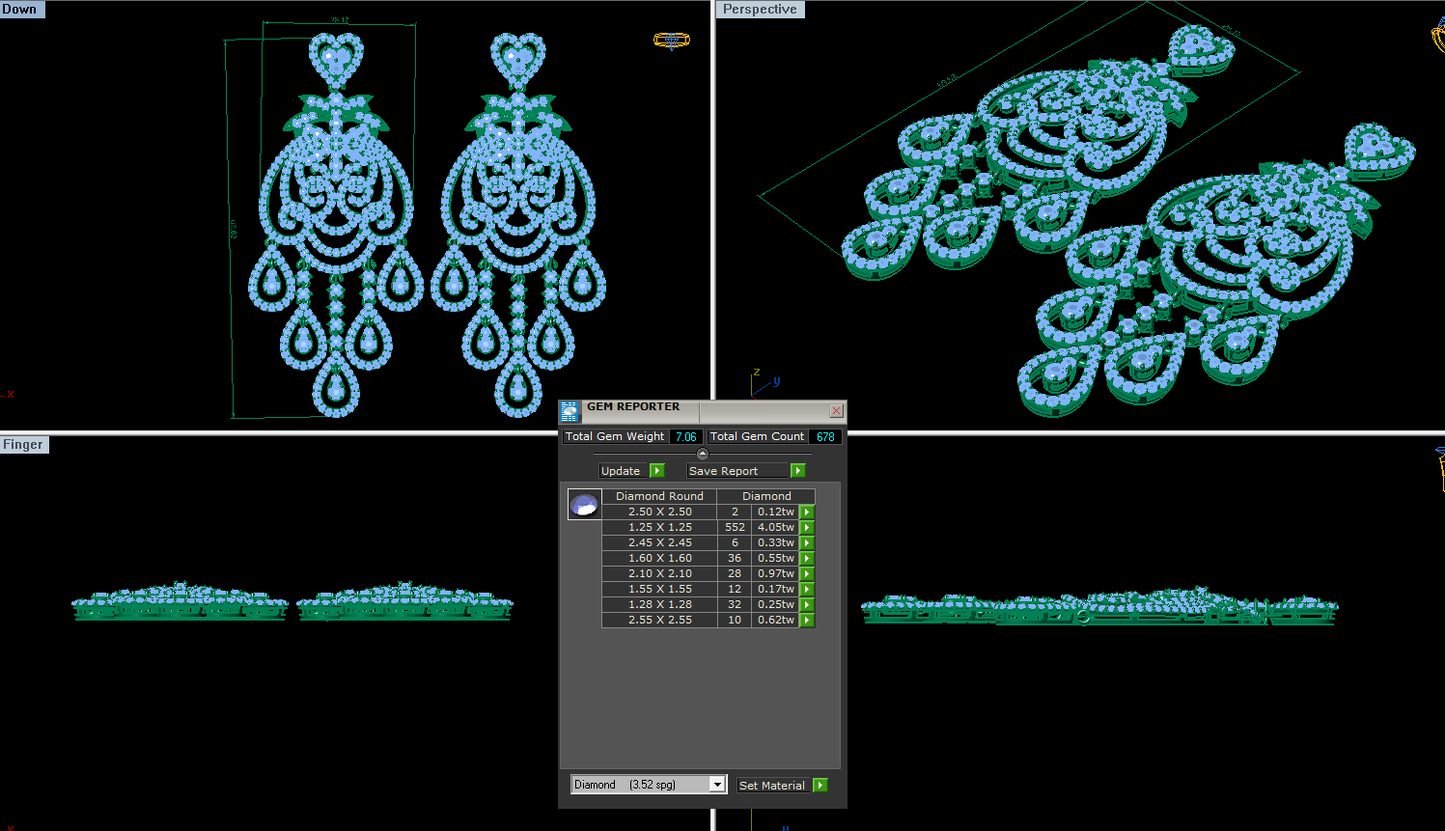Click green arrow beside Update
Screen dimensions: 1445x831
click(657, 470)
